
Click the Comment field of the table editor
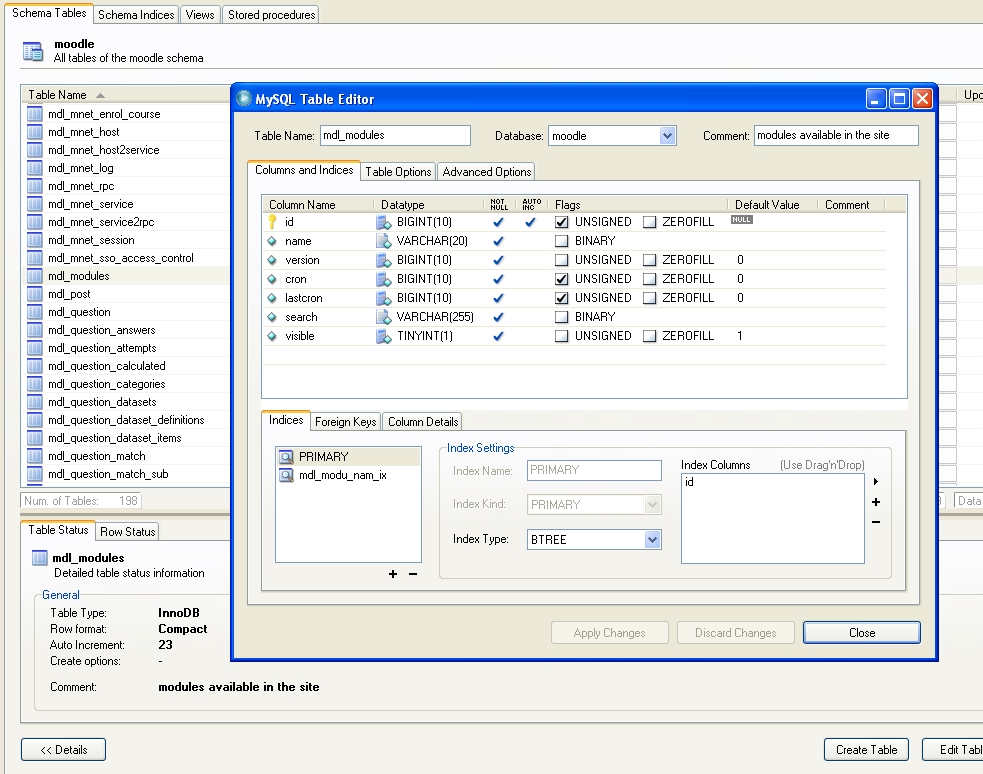(836, 135)
